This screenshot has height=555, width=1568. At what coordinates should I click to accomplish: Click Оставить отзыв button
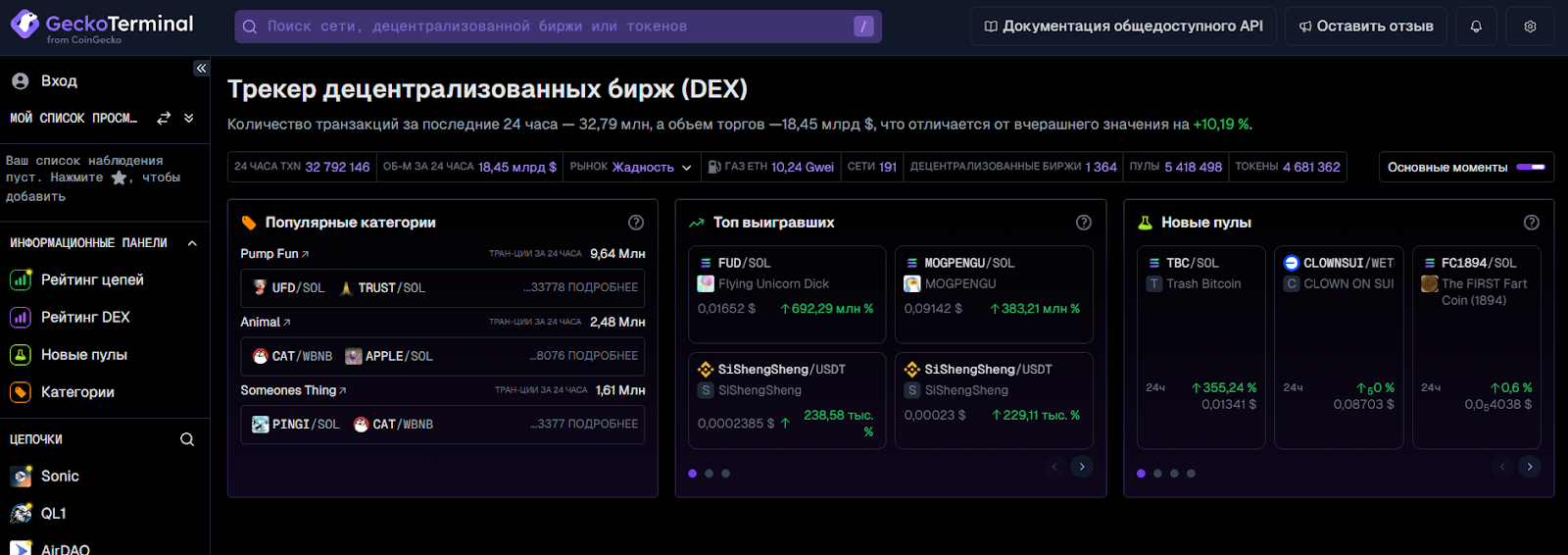(1366, 26)
